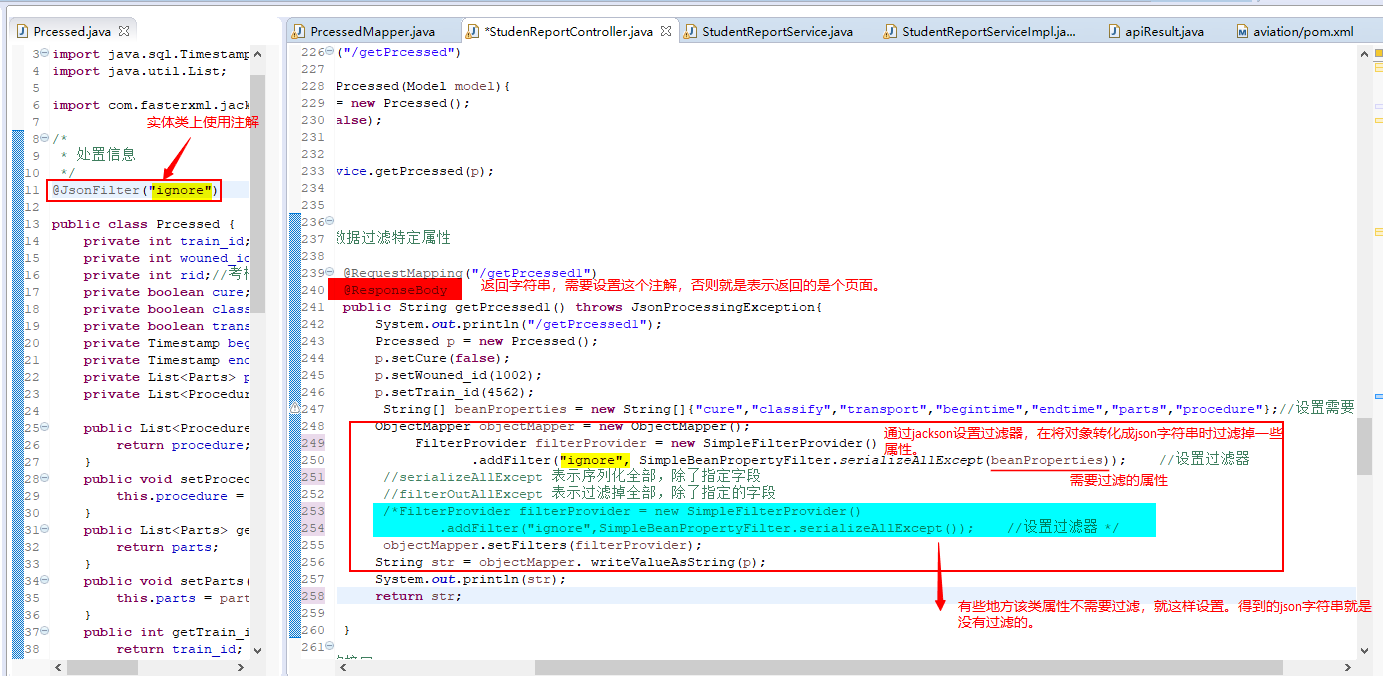The image size is (1383, 676).
Task: Click the Maven icon on aviation/pom.xml tab
Action: pyautogui.click(x=1242, y=32)
